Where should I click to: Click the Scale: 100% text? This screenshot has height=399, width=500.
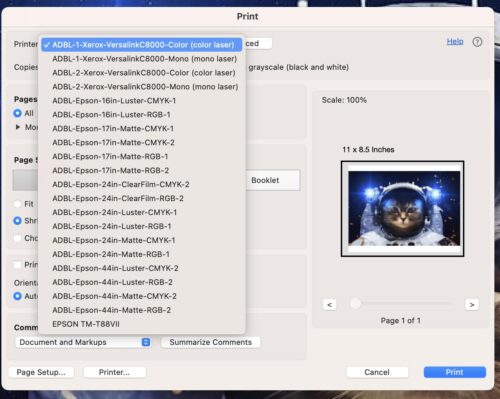pyautogui.click(x=344, y=100)
